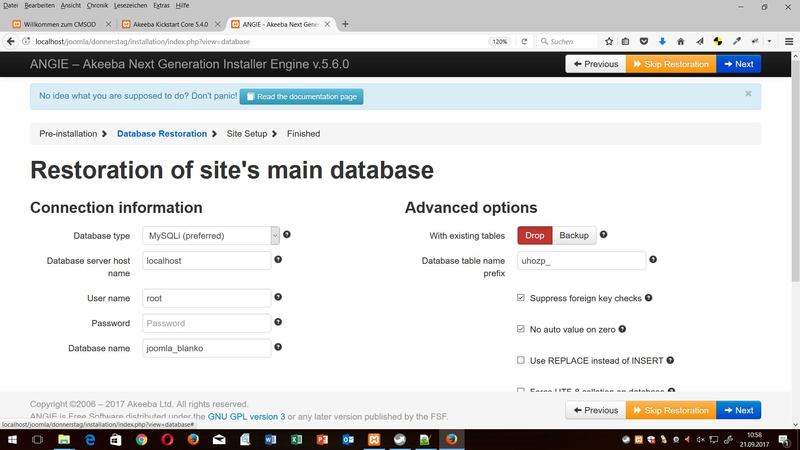Open the Lesezeichen menu

click(x=130, y=5)
